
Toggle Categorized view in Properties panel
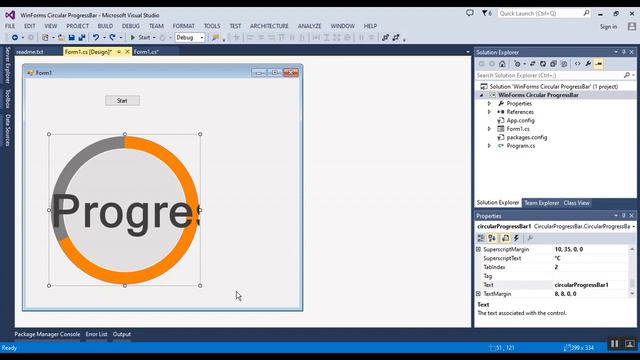click(481, 238)
